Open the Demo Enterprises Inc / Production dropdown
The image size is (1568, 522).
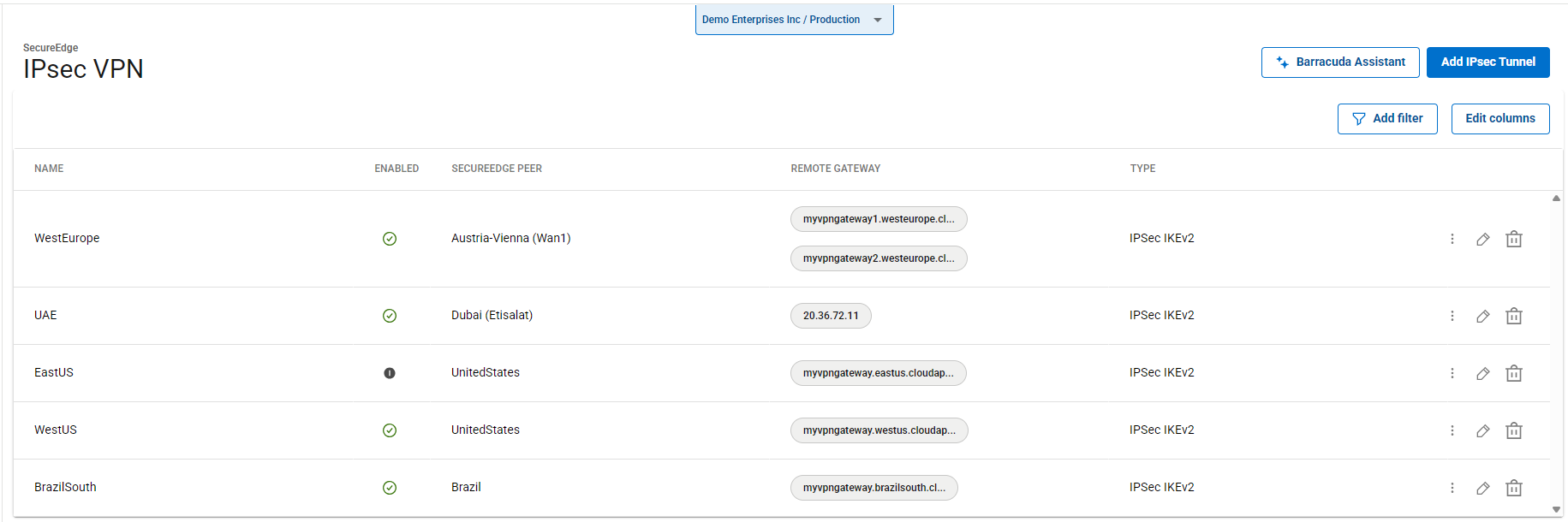[794, 20]
